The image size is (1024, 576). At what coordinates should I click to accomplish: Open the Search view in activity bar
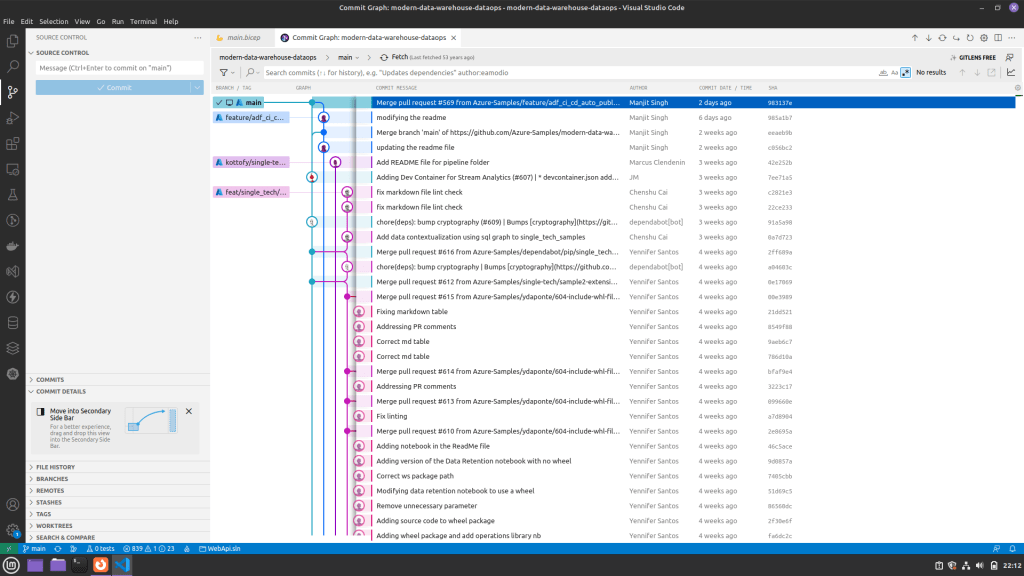13,66
